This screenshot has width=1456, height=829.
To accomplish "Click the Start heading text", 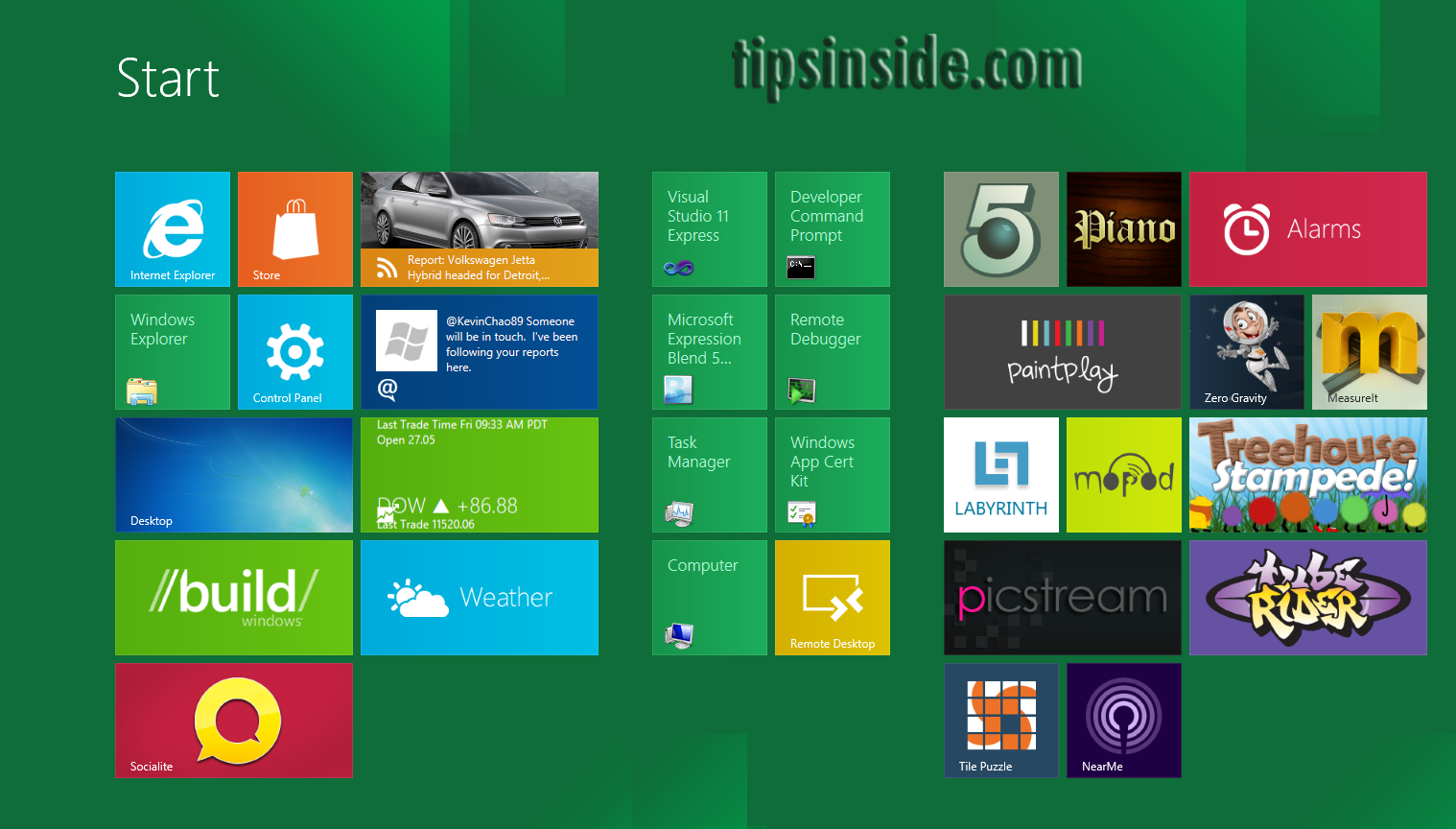I will click(168, 78).
